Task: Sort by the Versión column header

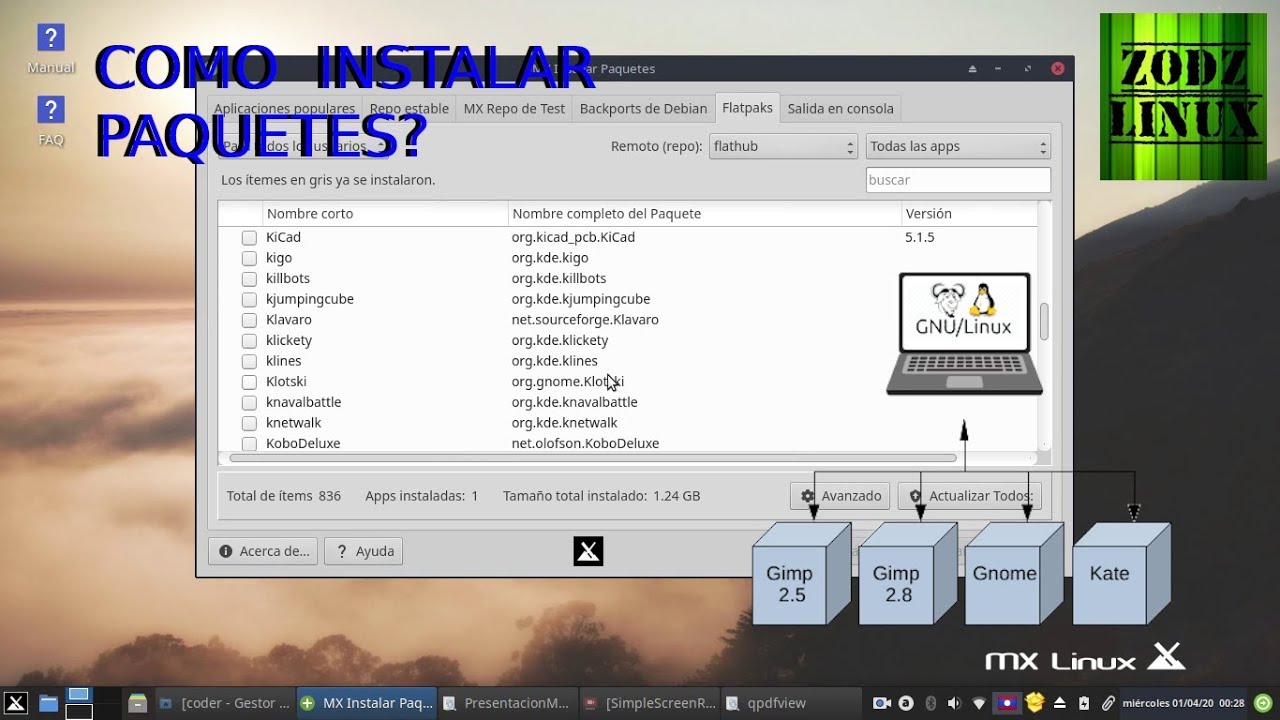Action: point(969,214)
